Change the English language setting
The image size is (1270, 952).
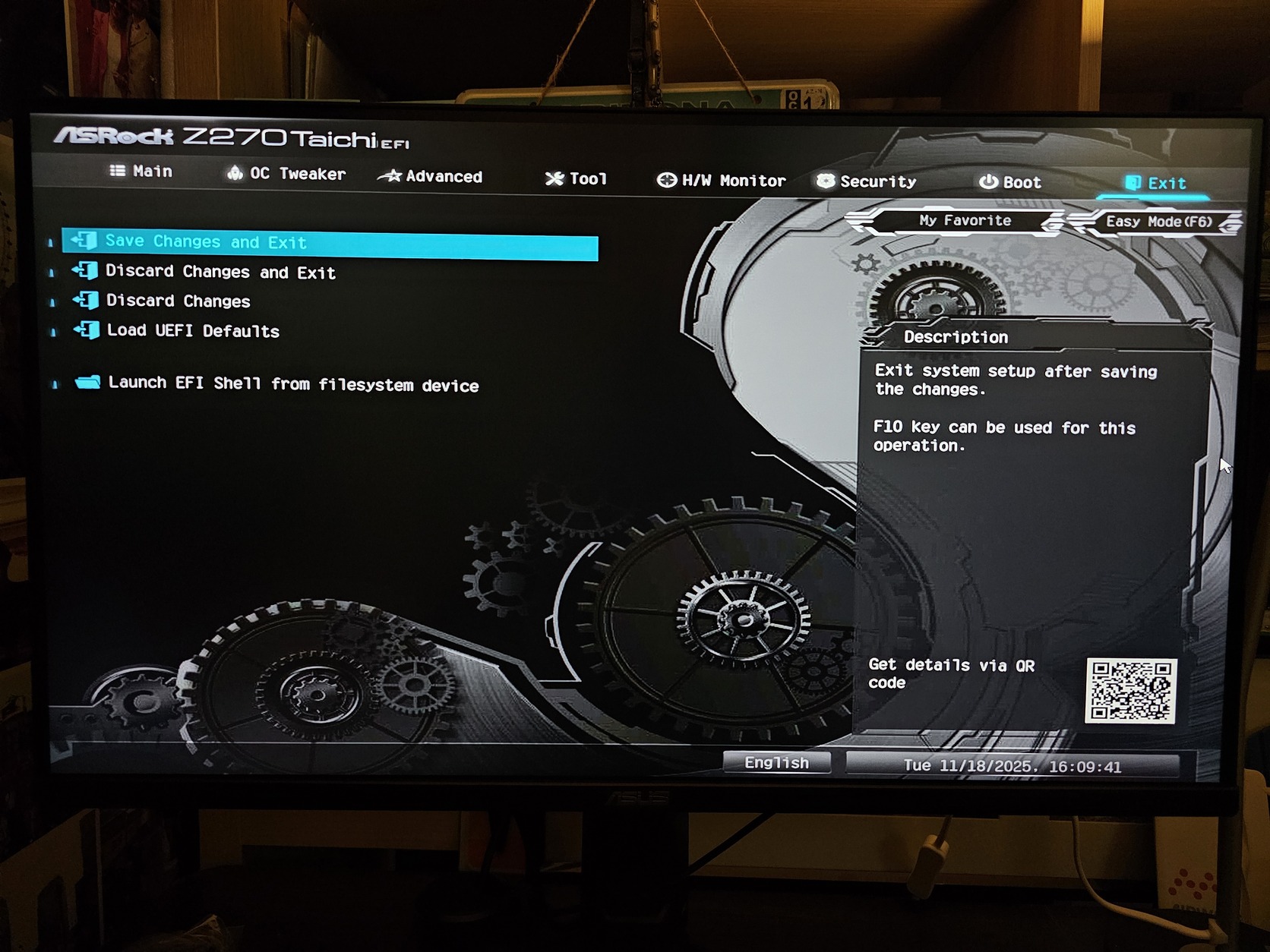776,762
